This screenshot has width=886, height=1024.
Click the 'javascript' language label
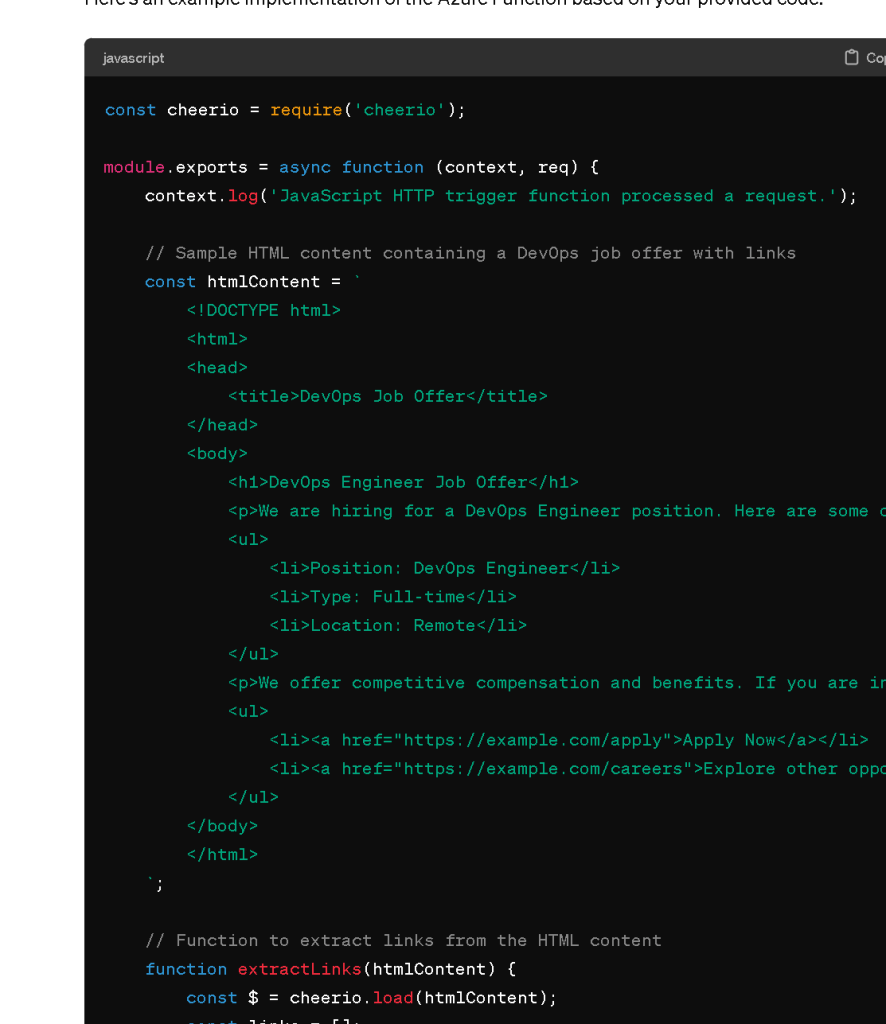pos(133,58)
